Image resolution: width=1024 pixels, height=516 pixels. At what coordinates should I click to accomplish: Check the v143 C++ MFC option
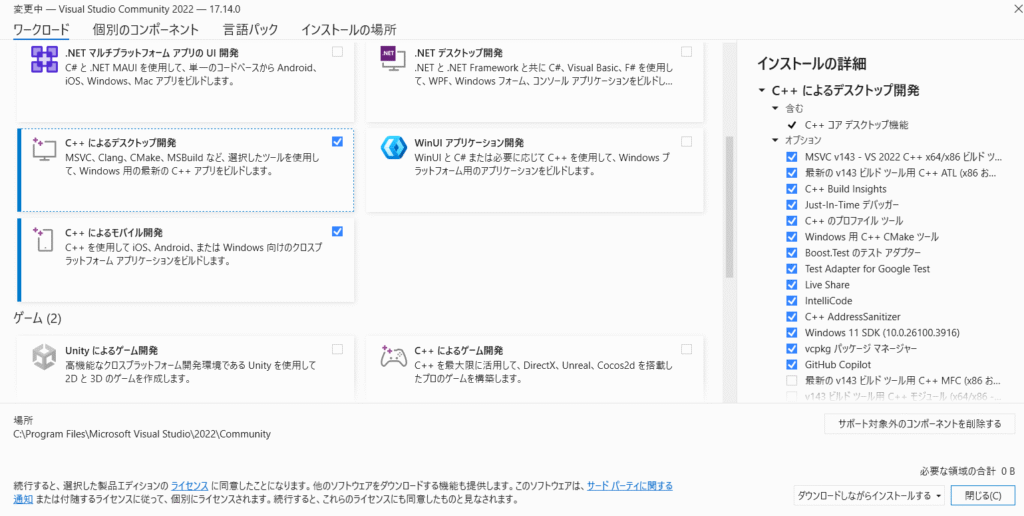792,380
